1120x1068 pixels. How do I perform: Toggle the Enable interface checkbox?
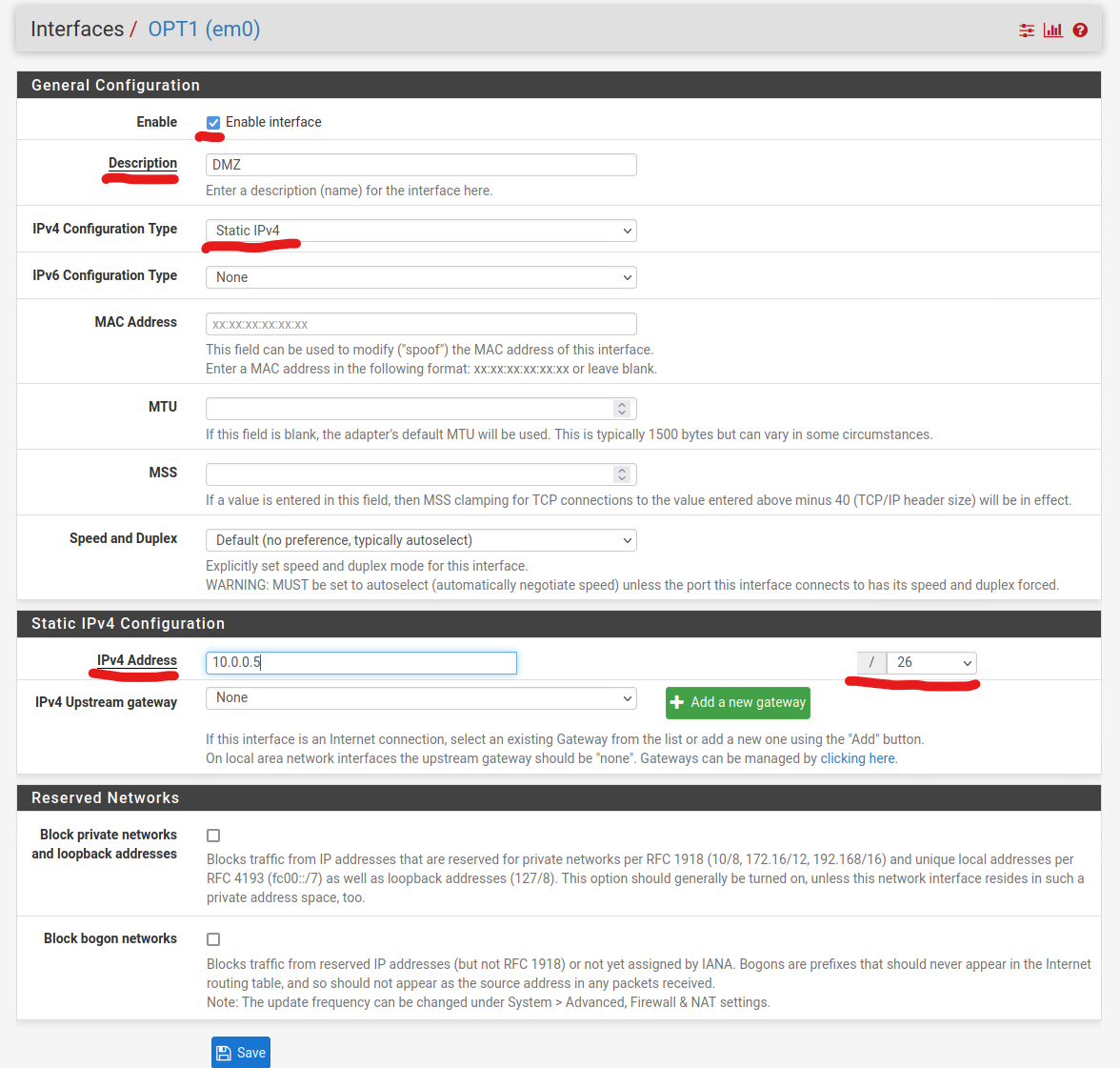(213, 122)
